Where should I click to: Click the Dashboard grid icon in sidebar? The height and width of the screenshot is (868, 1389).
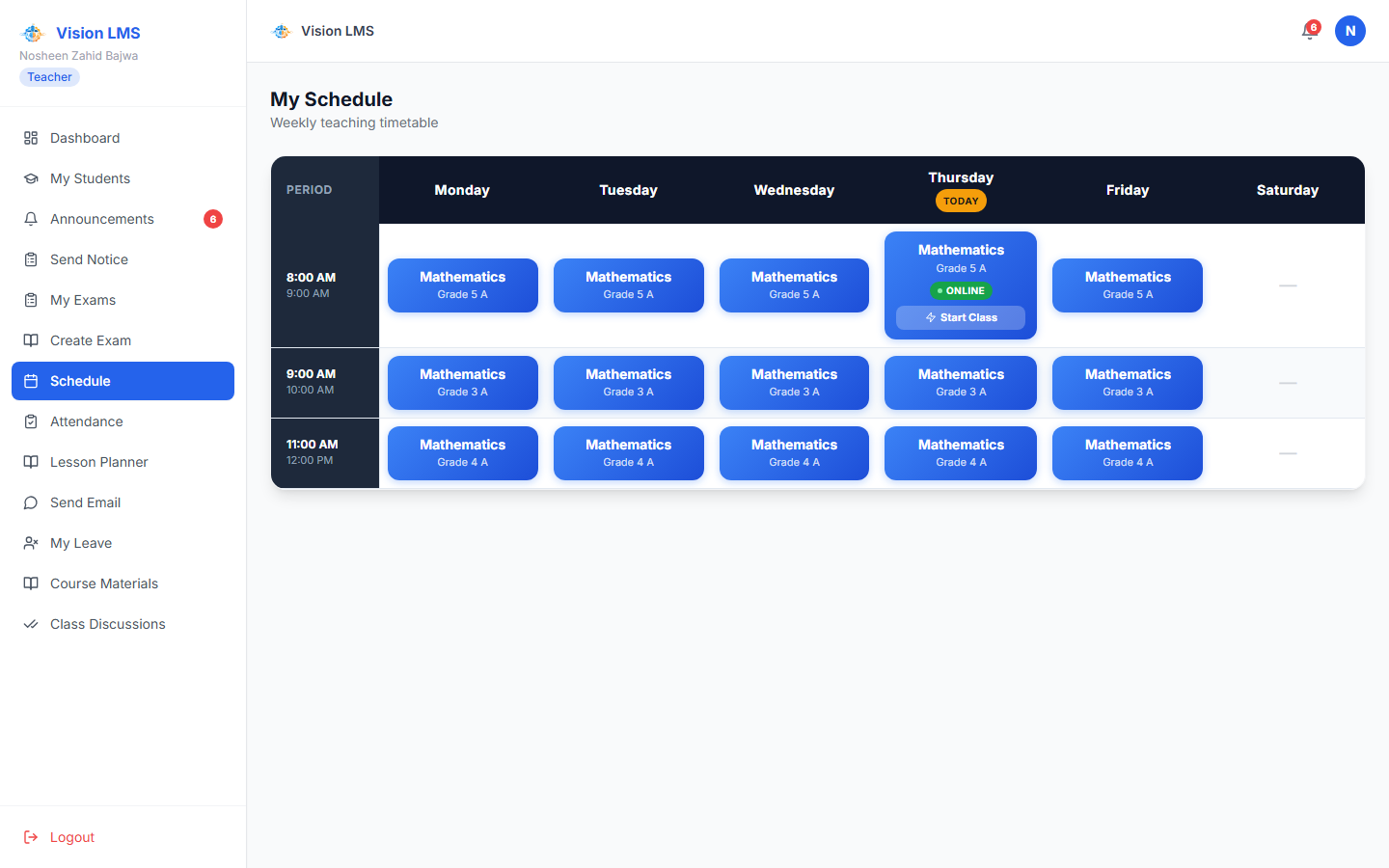pos(31,138)
